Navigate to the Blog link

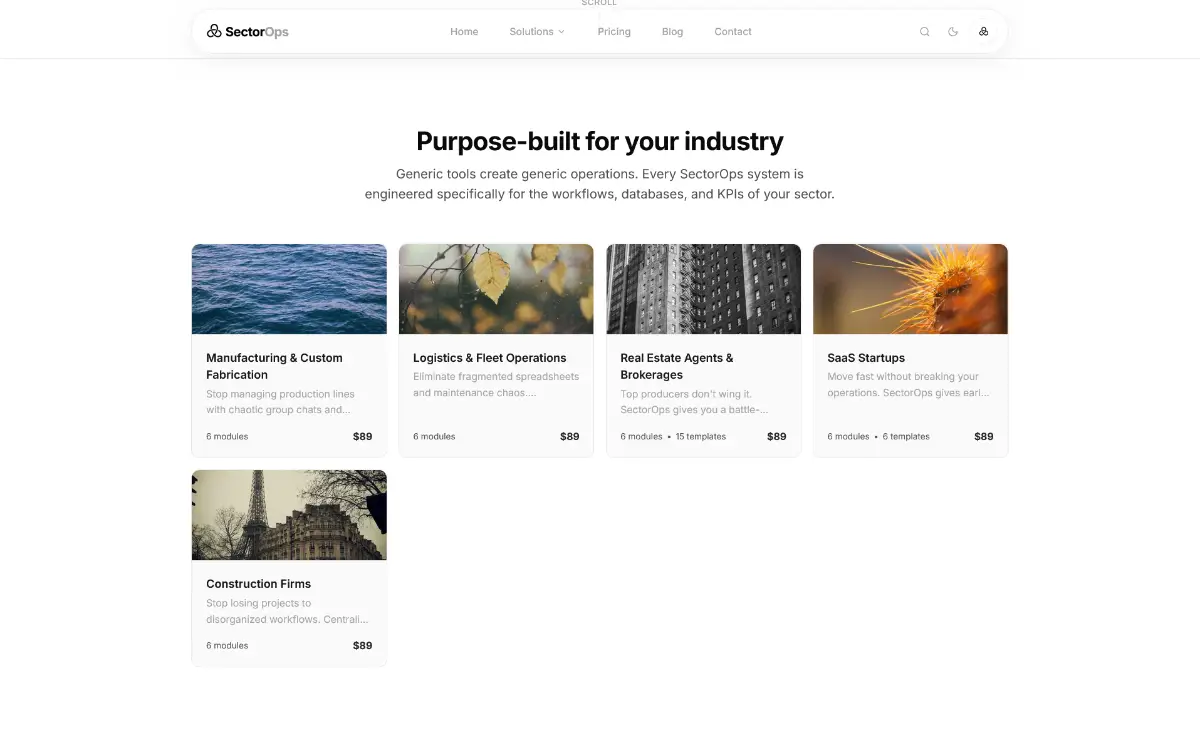pyautogui.click(x=673, y=32)
